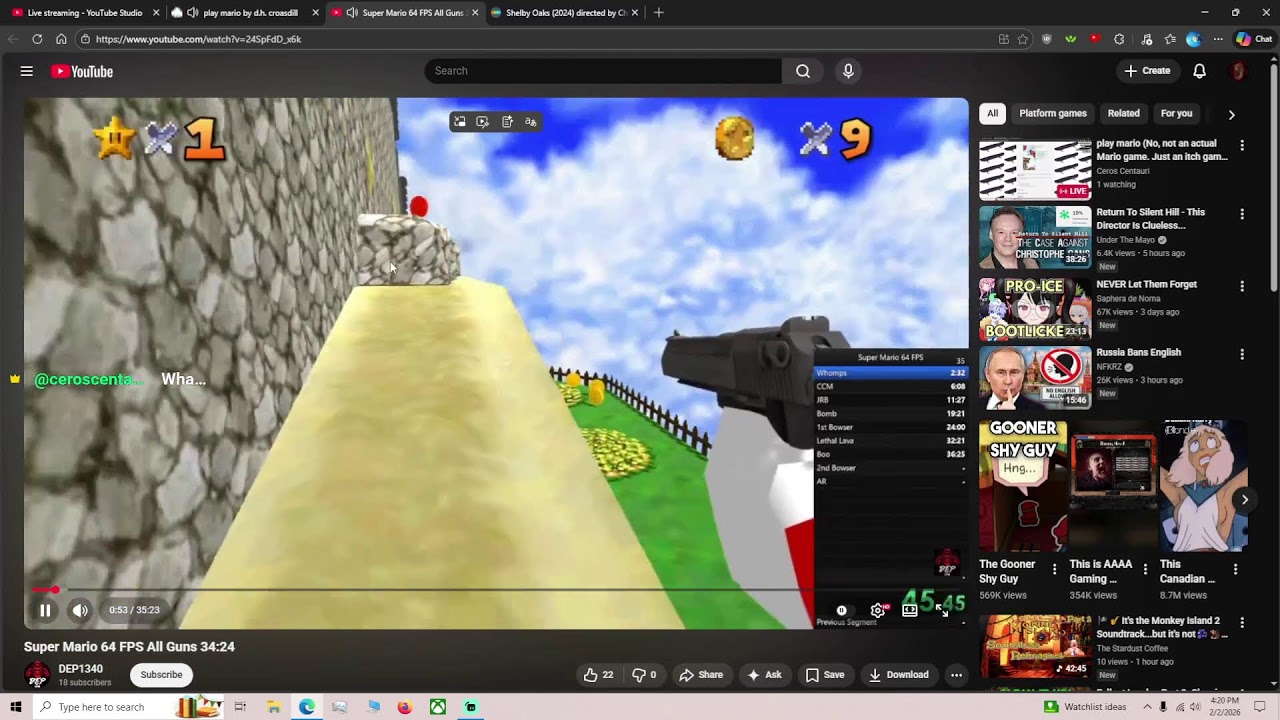Open Copilot Chat button
The image size is (1280, 720).
tap(1254, 39)
